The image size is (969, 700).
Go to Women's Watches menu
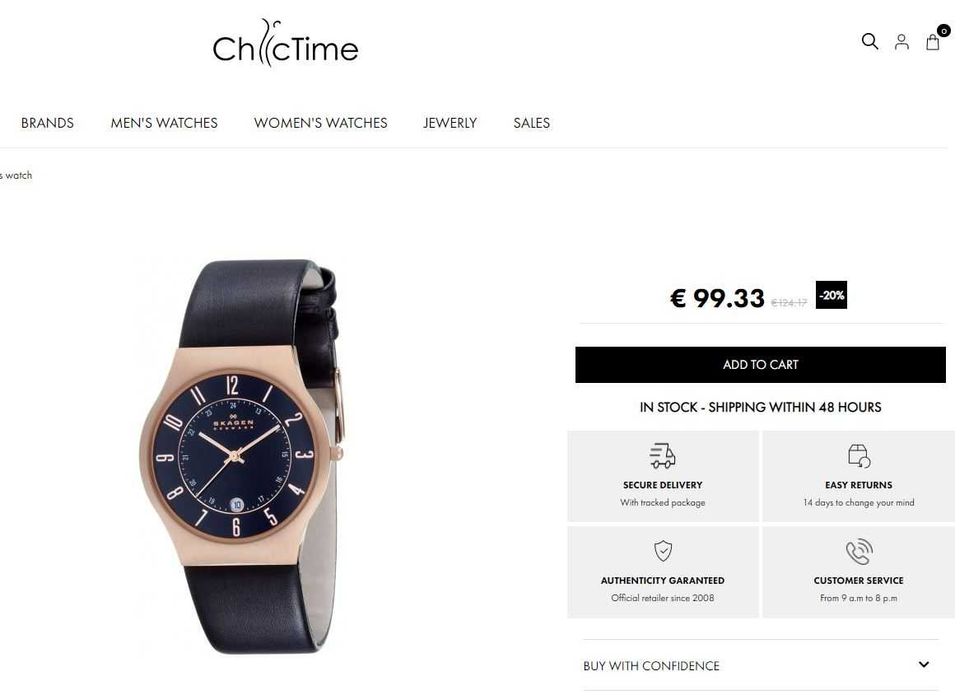pos(321,123)
